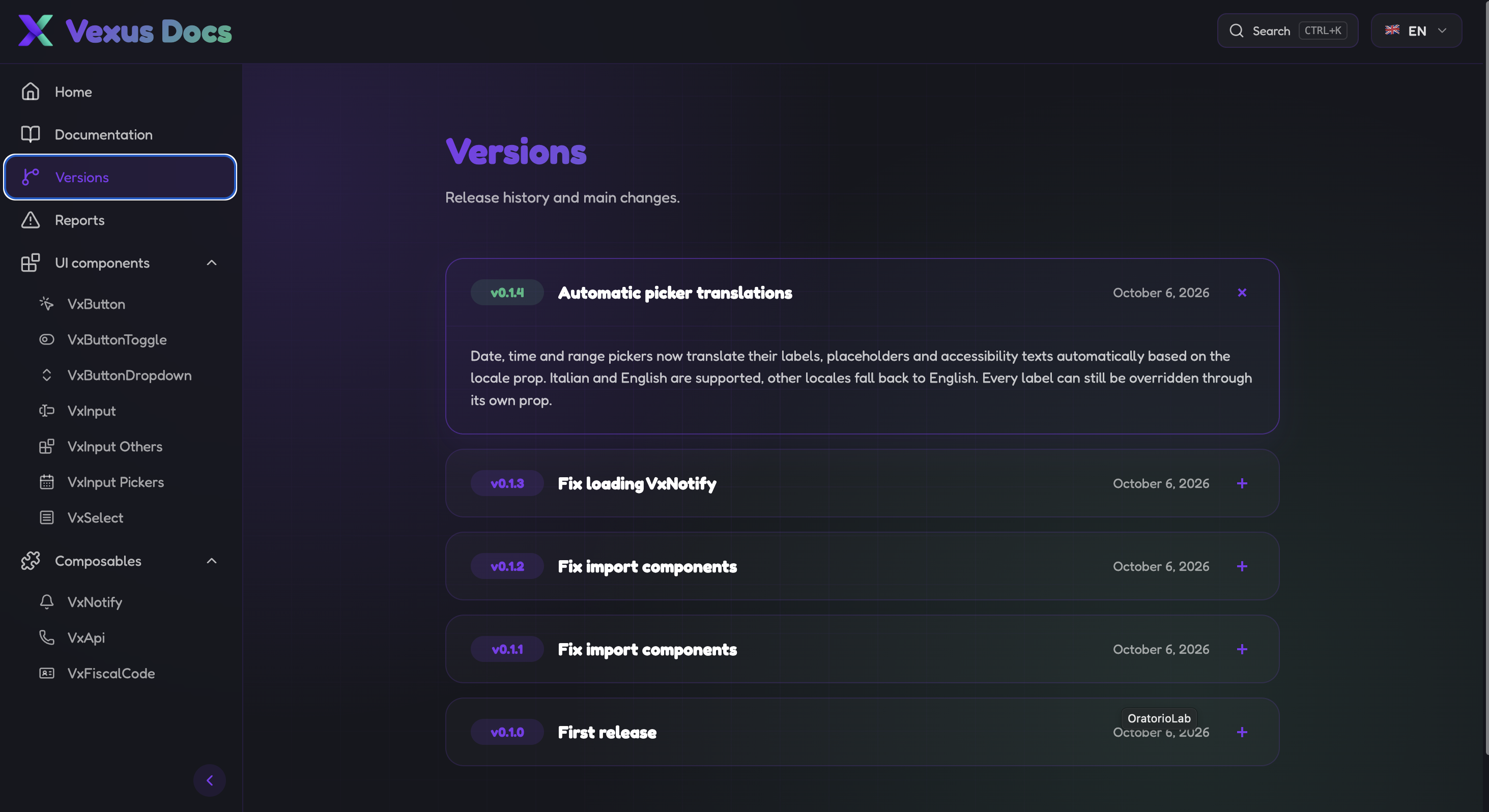Image resolution: width=1489 pixels, height=812 pixels.
Task: Click the Documentation book icon
Action: coord(30,134)
